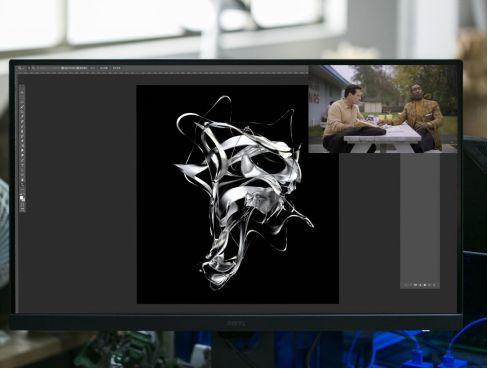
Task: Toggle the Show Transform Controls checkbox
Action: (62, 68)
